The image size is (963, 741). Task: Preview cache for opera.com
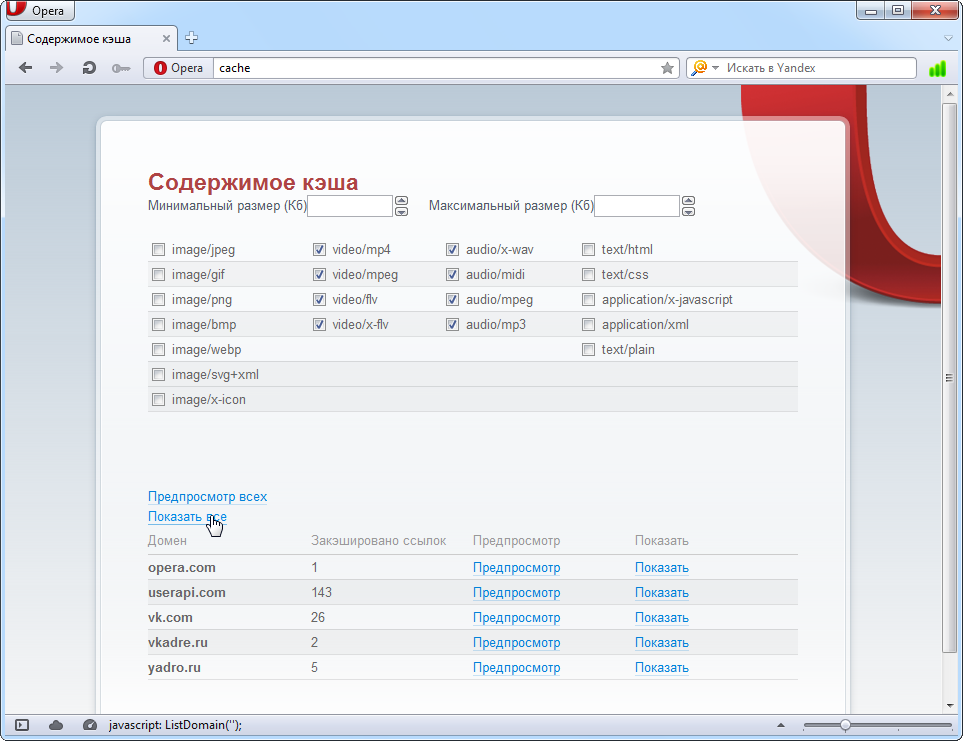517,568
